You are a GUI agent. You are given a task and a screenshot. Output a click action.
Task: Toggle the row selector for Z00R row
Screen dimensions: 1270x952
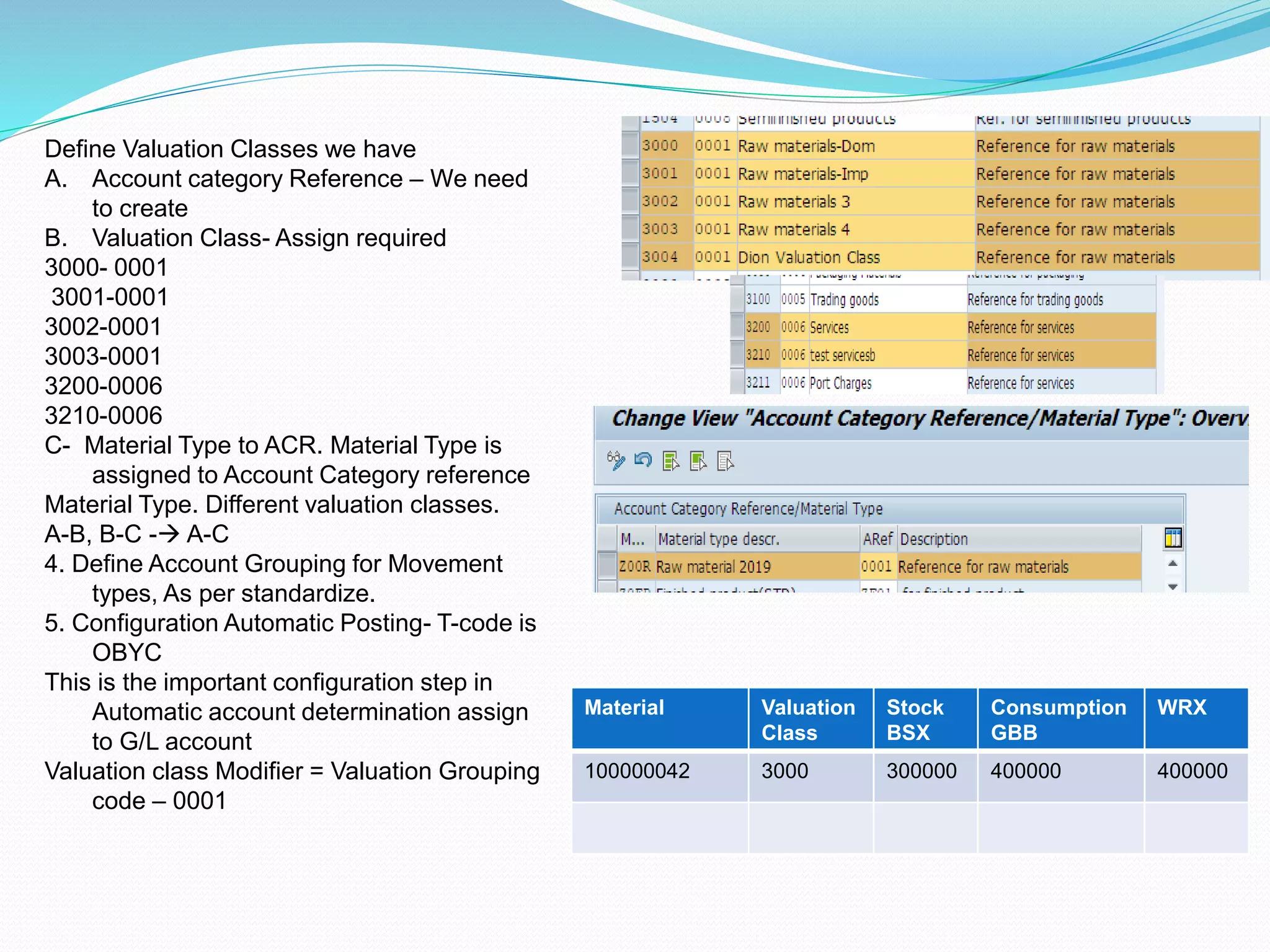pos(606,566)
